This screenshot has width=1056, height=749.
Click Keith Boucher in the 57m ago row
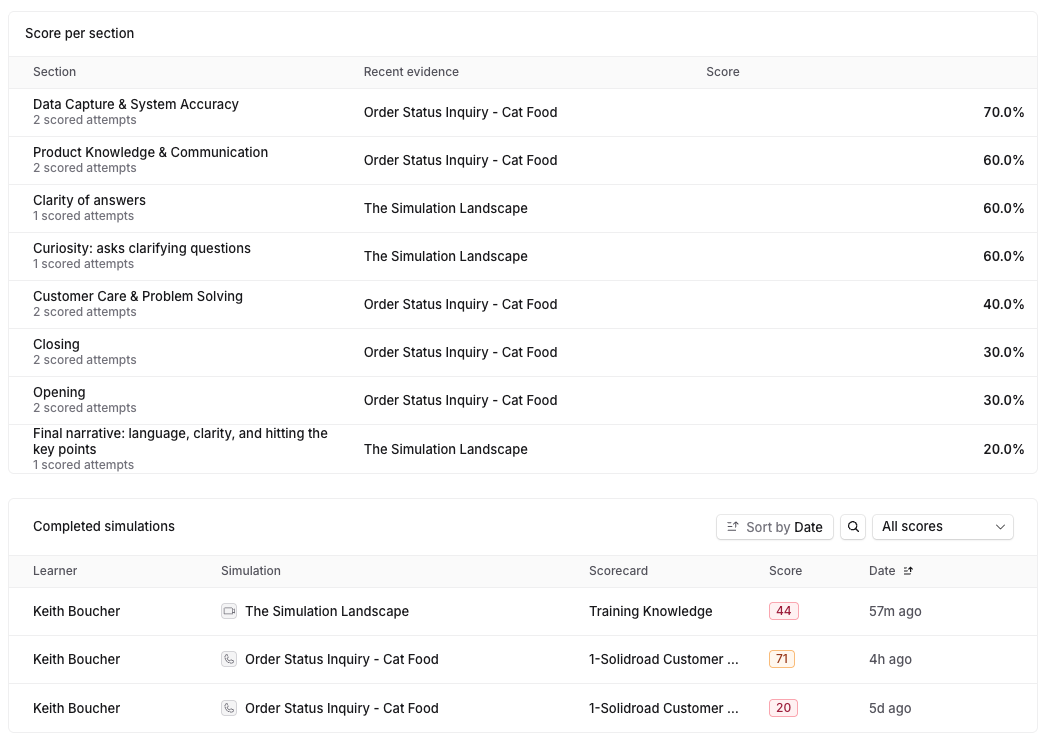[x=76, y=611]
